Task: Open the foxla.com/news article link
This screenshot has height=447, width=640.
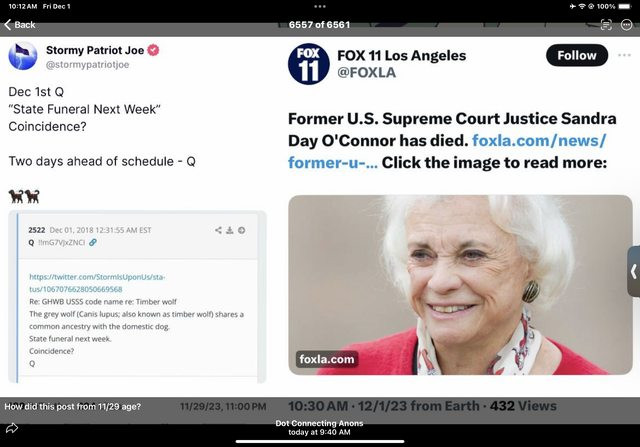Action: pos(447,151)
